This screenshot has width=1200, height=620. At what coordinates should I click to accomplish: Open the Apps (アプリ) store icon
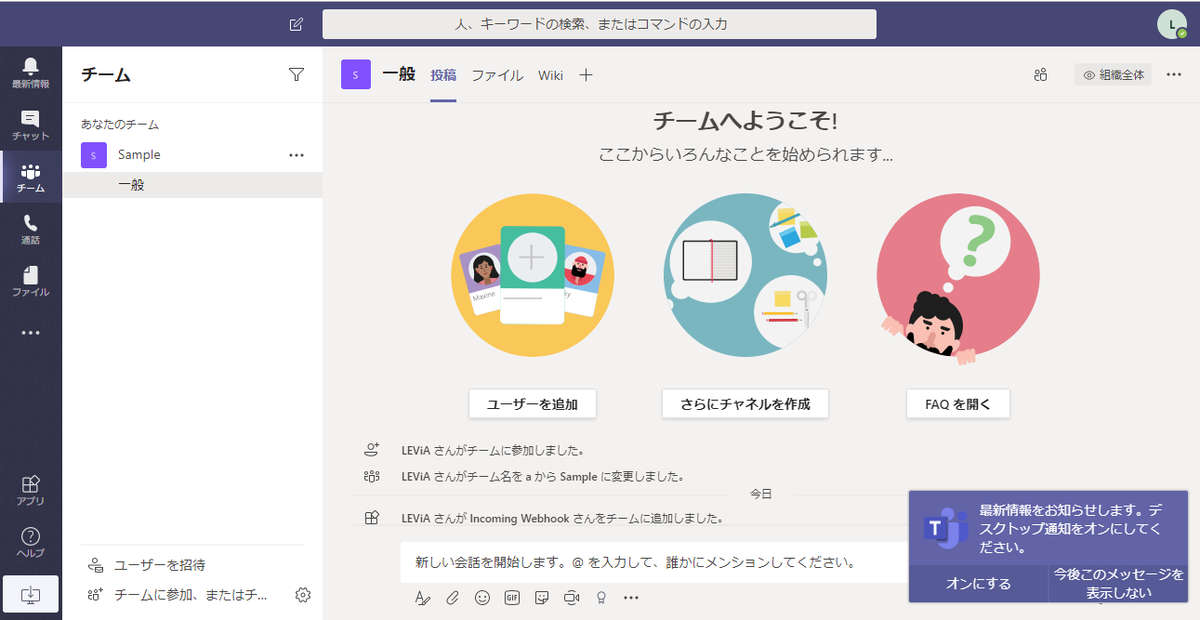point(31,490)
